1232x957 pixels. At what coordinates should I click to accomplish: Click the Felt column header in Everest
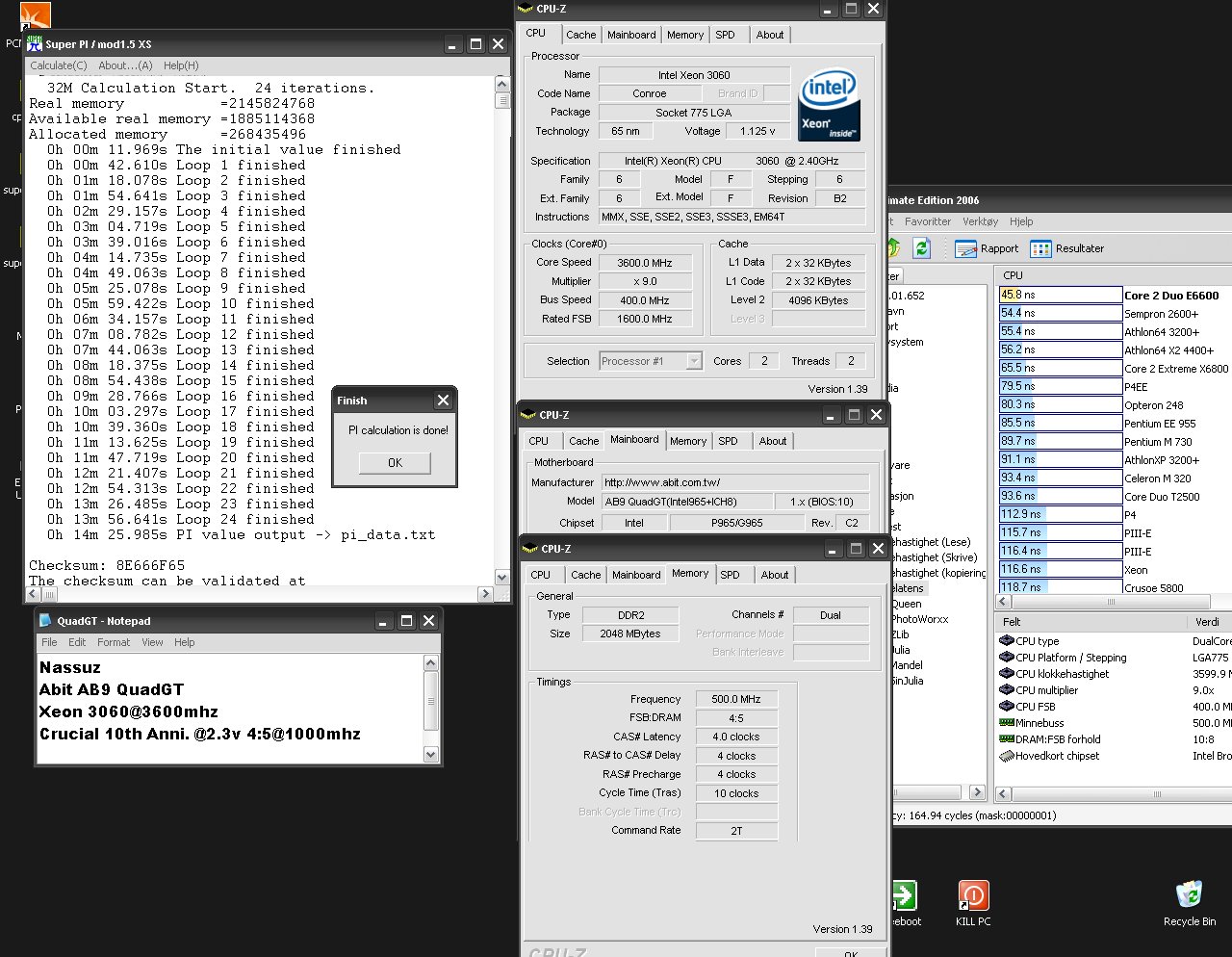pos(1091,622)
